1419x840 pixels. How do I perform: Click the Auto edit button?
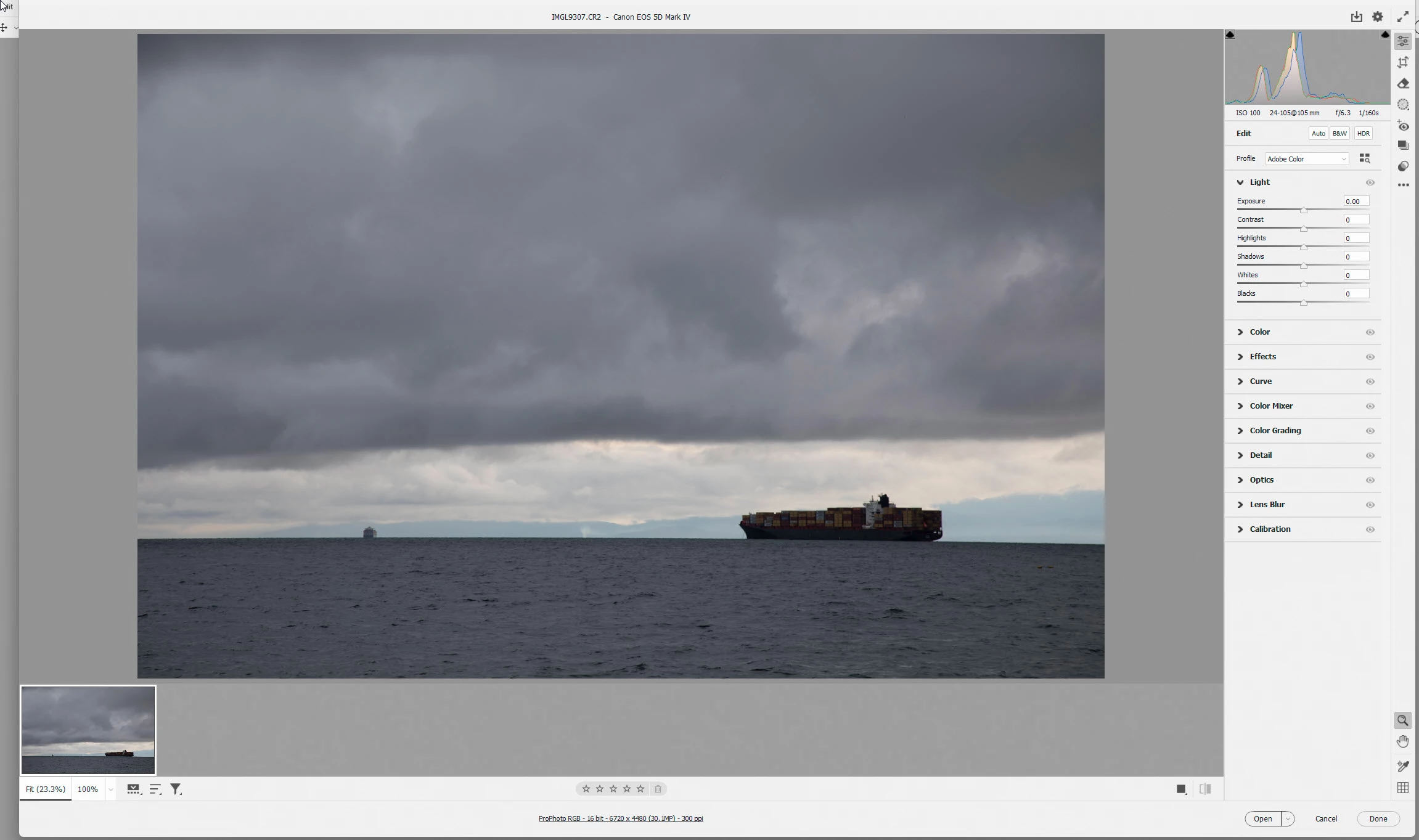click(x=1318, y=134)
